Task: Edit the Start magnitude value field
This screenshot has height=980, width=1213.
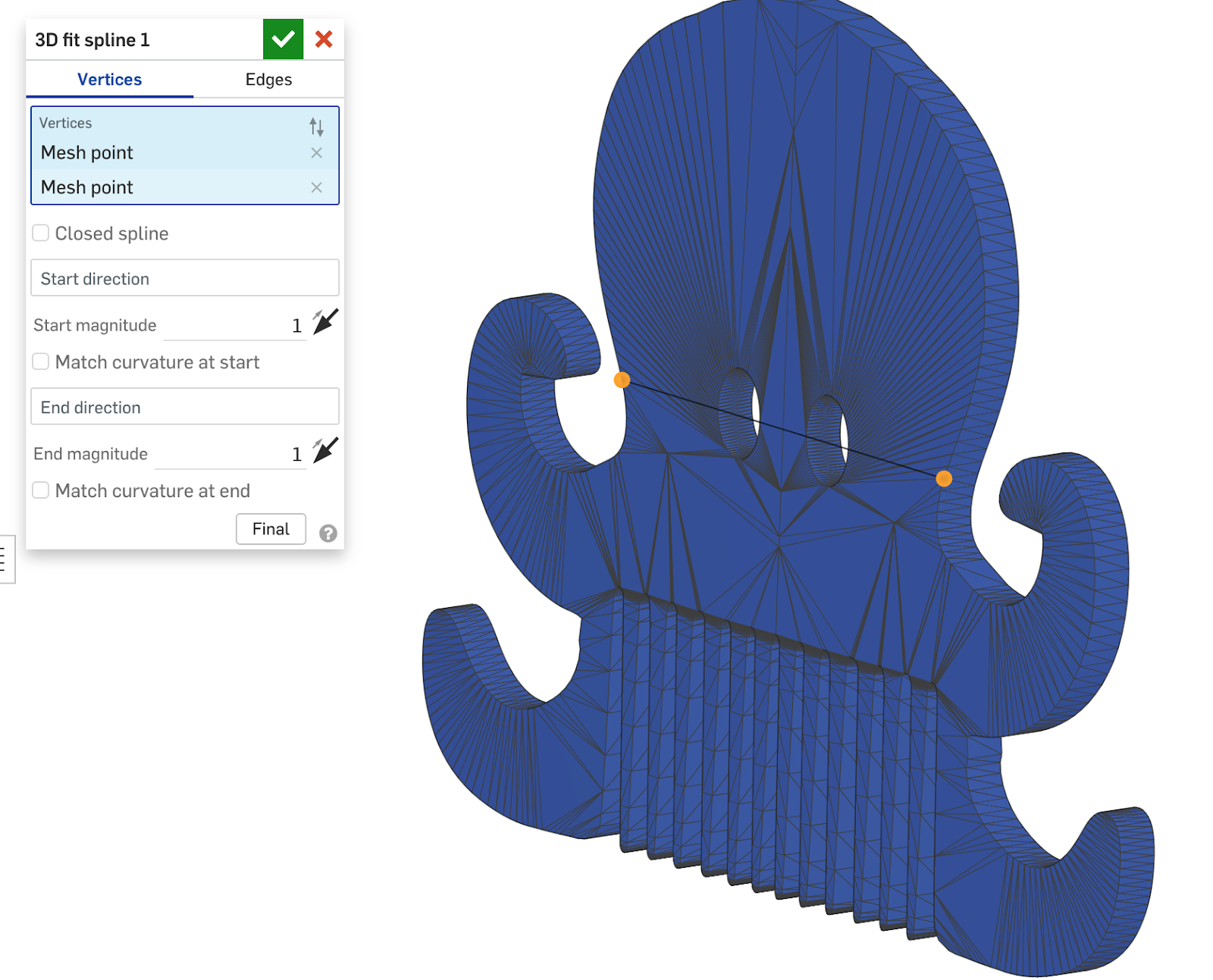Action: tap(235, 326)
